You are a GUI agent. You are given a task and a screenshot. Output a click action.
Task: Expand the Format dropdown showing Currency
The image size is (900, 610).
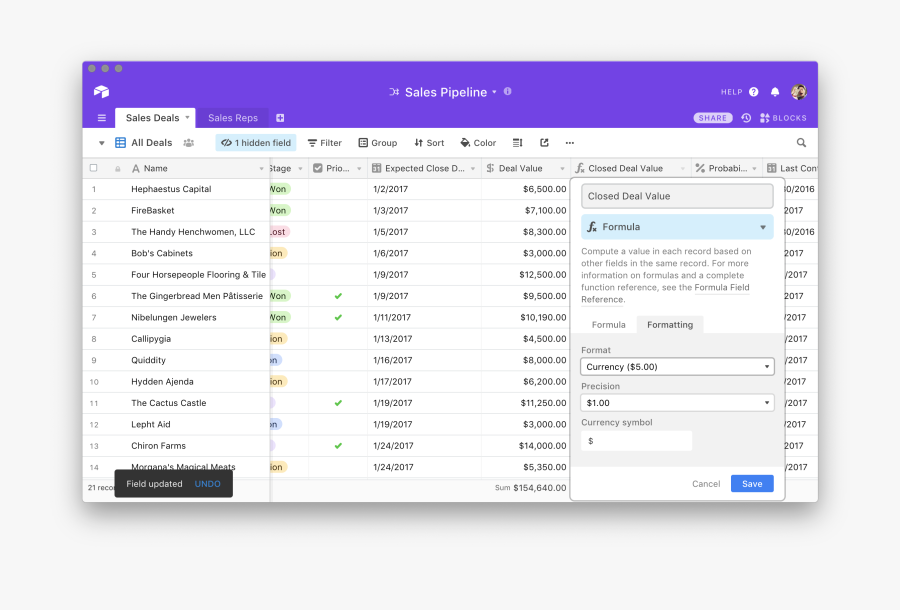(677, 367)
